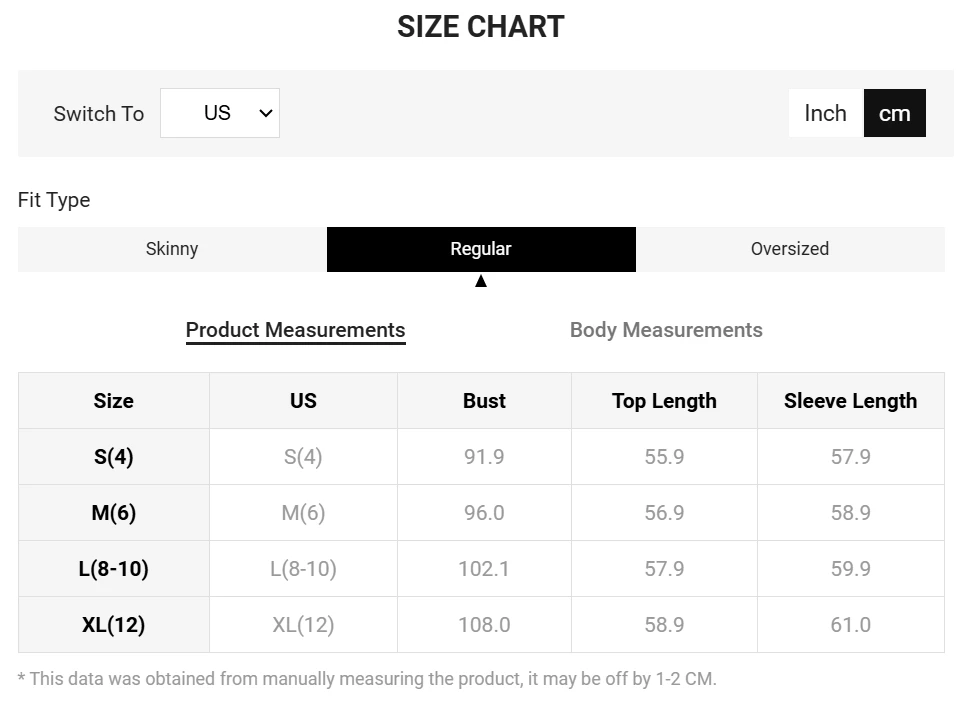Viewport: 961px width, 714px height.
Task: Switch units to cm
Action: pos(894,113)
